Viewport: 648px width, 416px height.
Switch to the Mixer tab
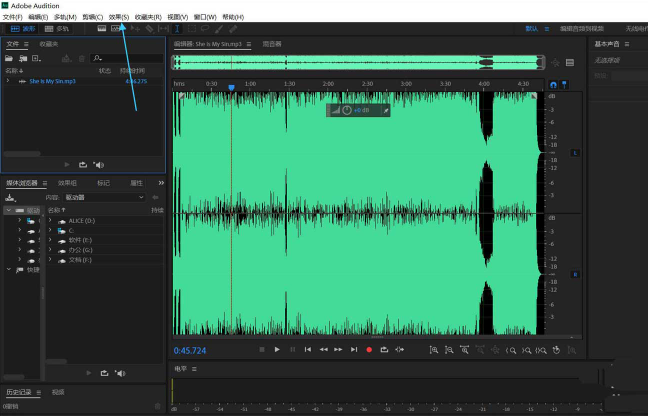(272, 44)
